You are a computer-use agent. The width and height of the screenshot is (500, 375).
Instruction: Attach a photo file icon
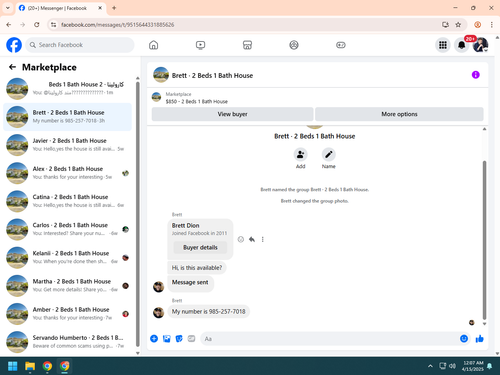[167, 339]
